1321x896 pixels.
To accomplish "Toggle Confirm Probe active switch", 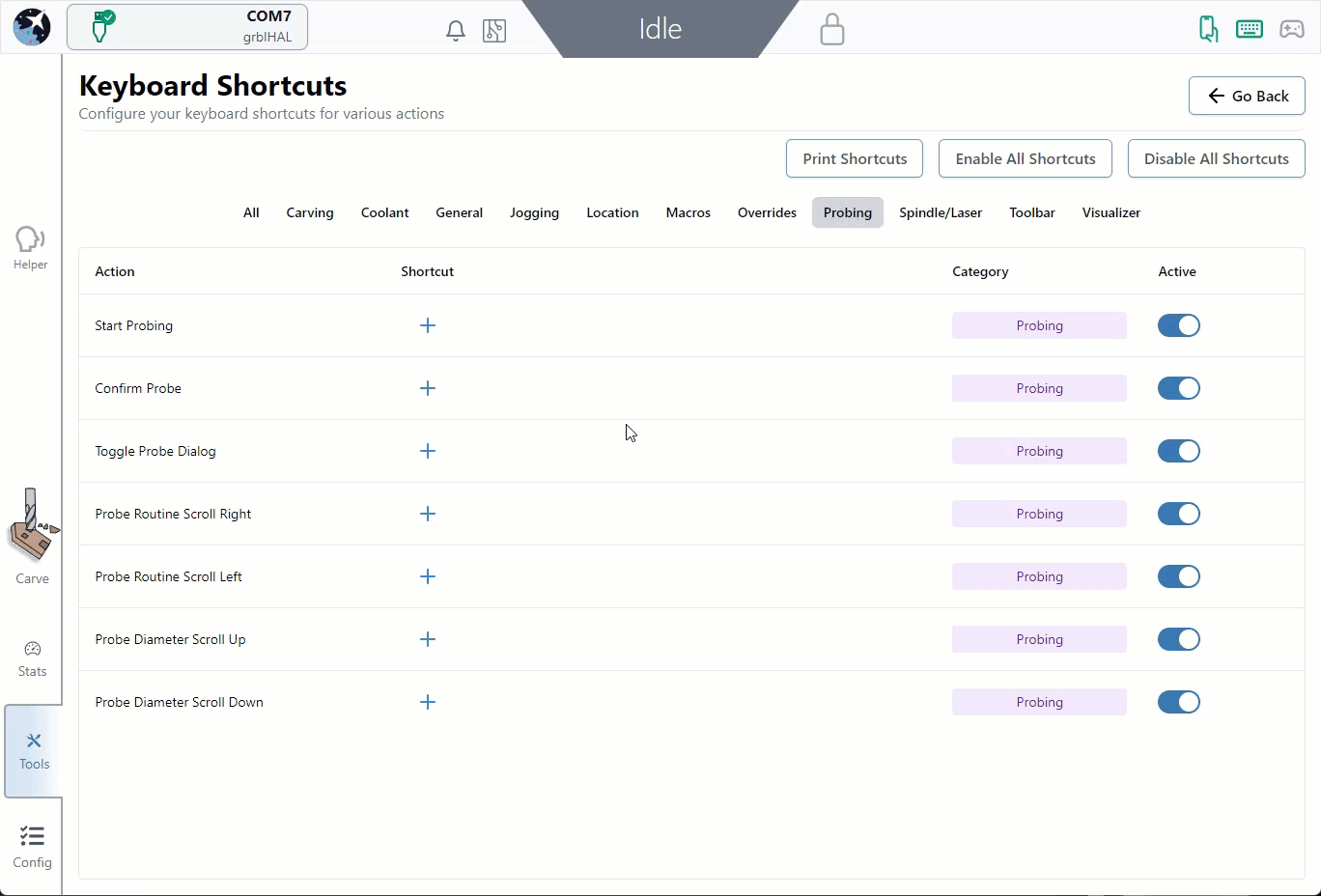I will coord(1178,388).
